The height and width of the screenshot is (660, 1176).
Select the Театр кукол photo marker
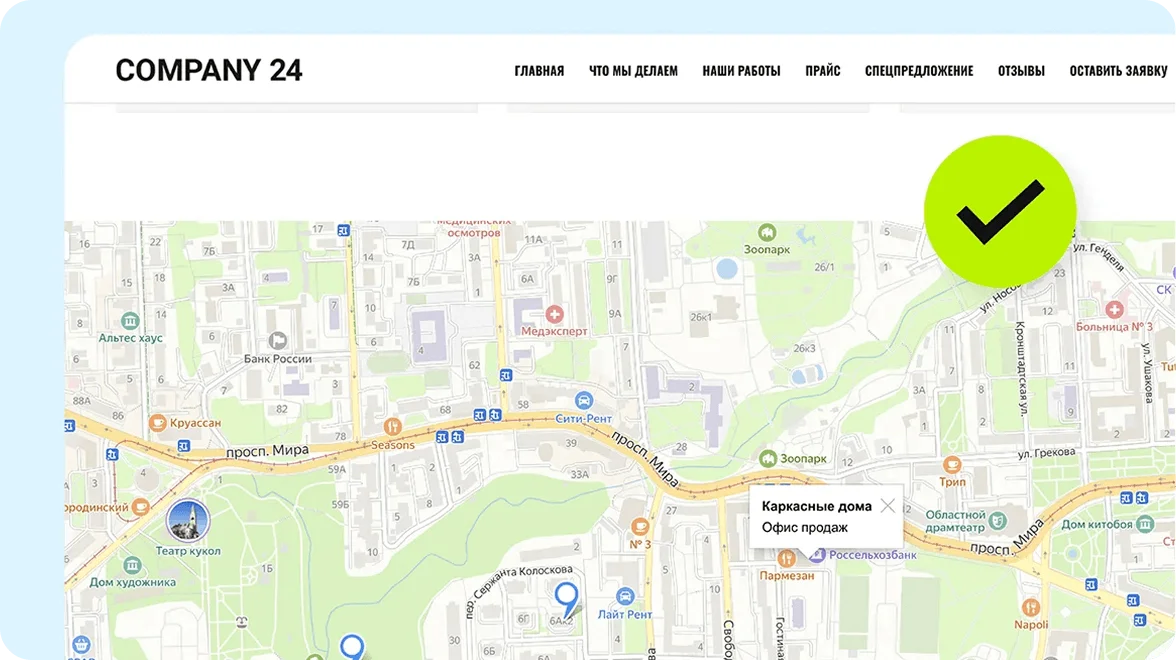tap(187, 521)
